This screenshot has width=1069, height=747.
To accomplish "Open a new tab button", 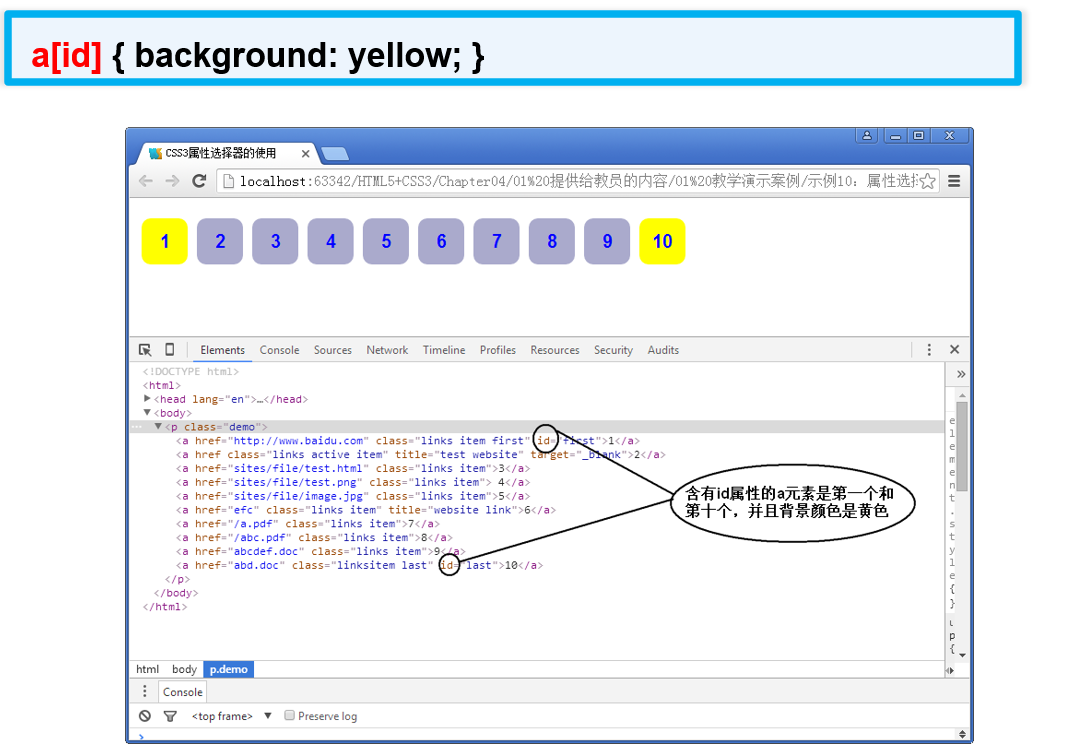I will pos(335,153).
